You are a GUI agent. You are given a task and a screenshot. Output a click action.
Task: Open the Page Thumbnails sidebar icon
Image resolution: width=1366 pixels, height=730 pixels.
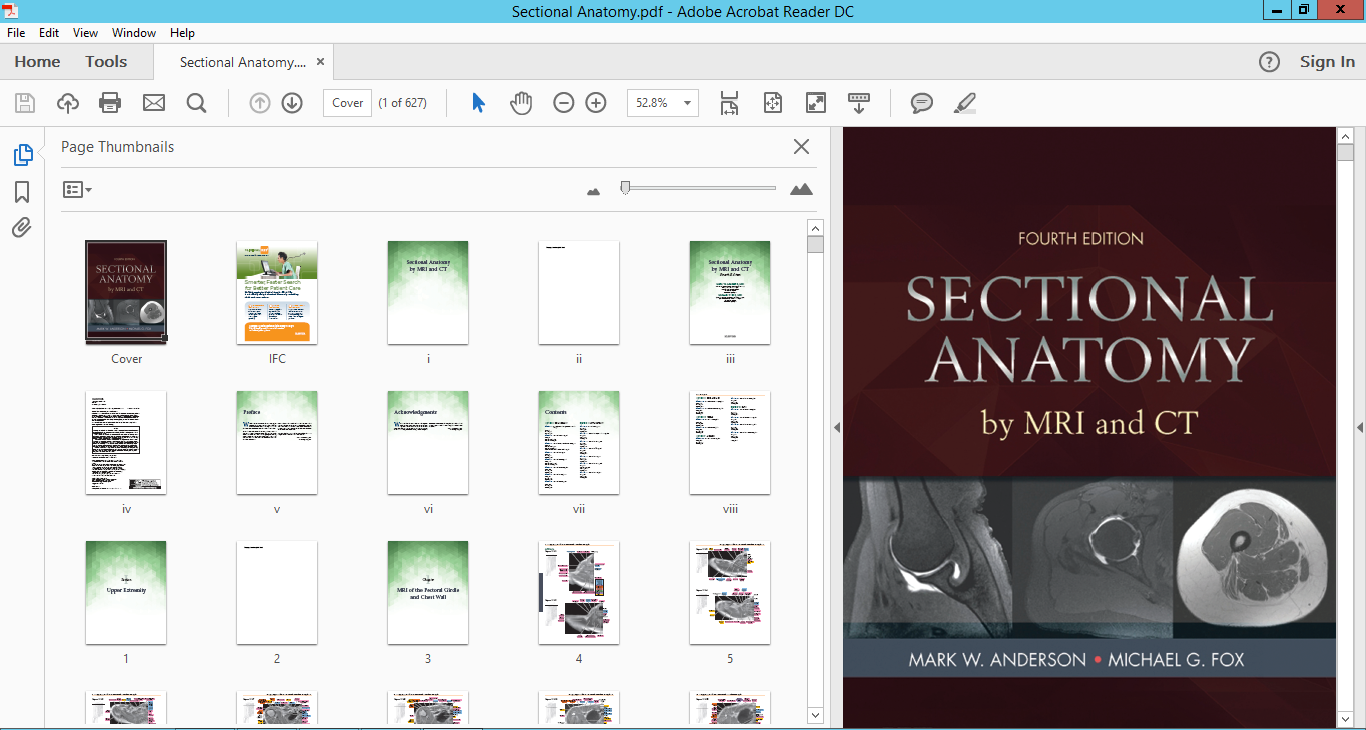point(22,155)
